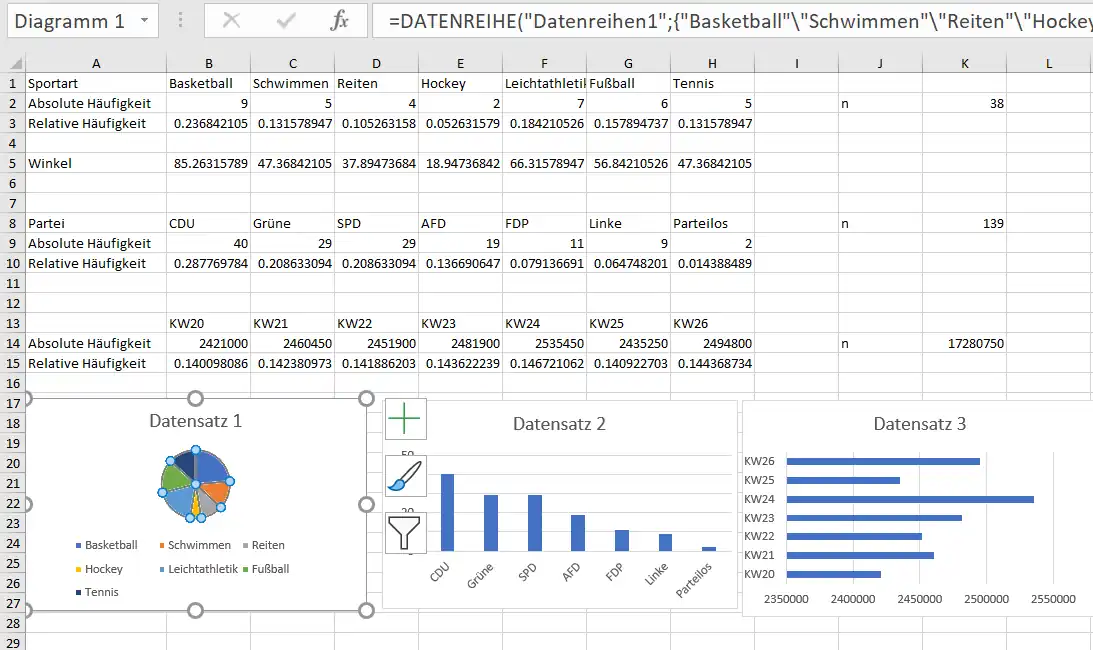Open the Insert Function fx dialog
Screen dimensions: 1093x650
(340, 21)
